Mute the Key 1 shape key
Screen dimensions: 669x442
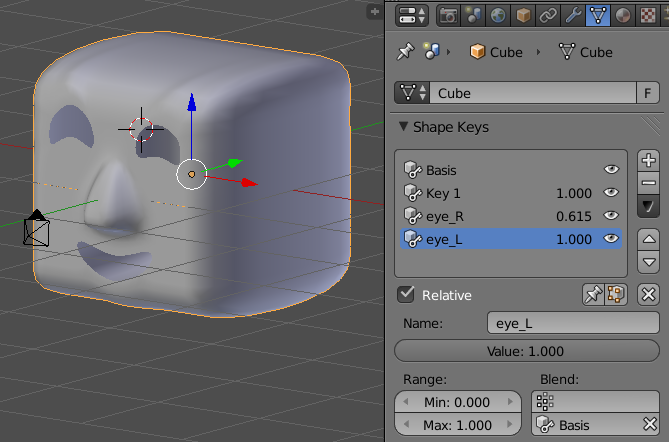(x=611, y=192)
